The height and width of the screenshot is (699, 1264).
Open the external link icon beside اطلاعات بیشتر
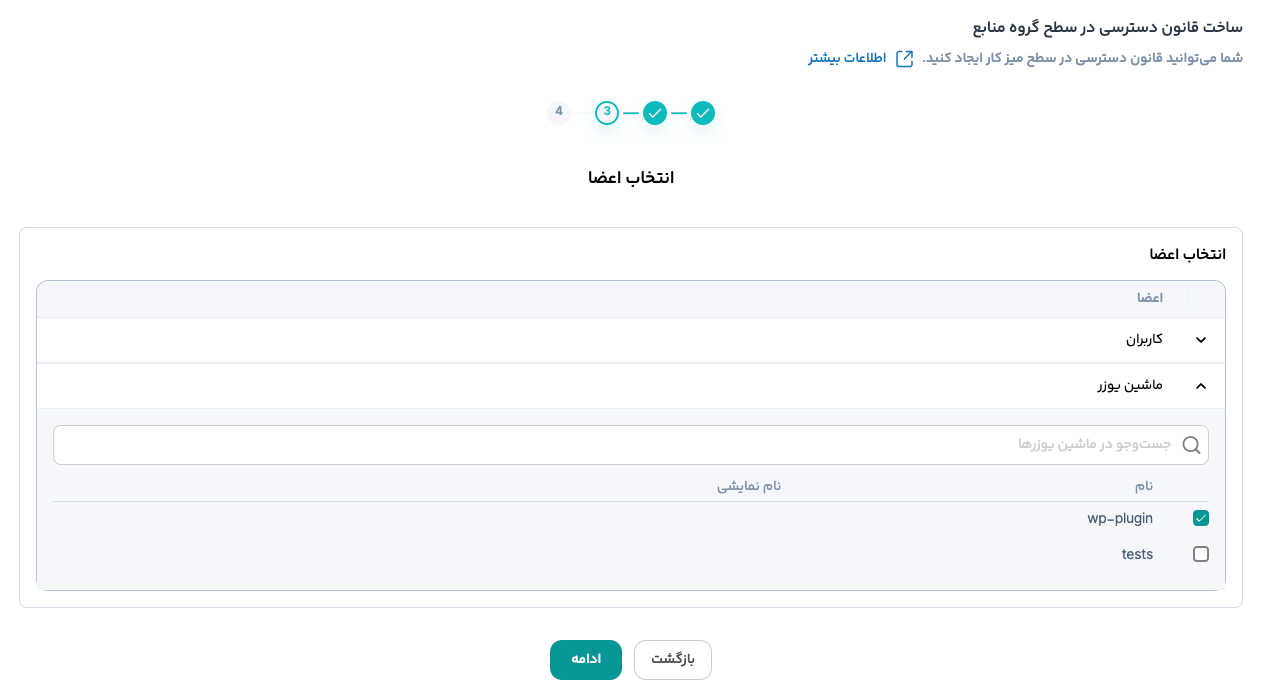coord(904,58)
